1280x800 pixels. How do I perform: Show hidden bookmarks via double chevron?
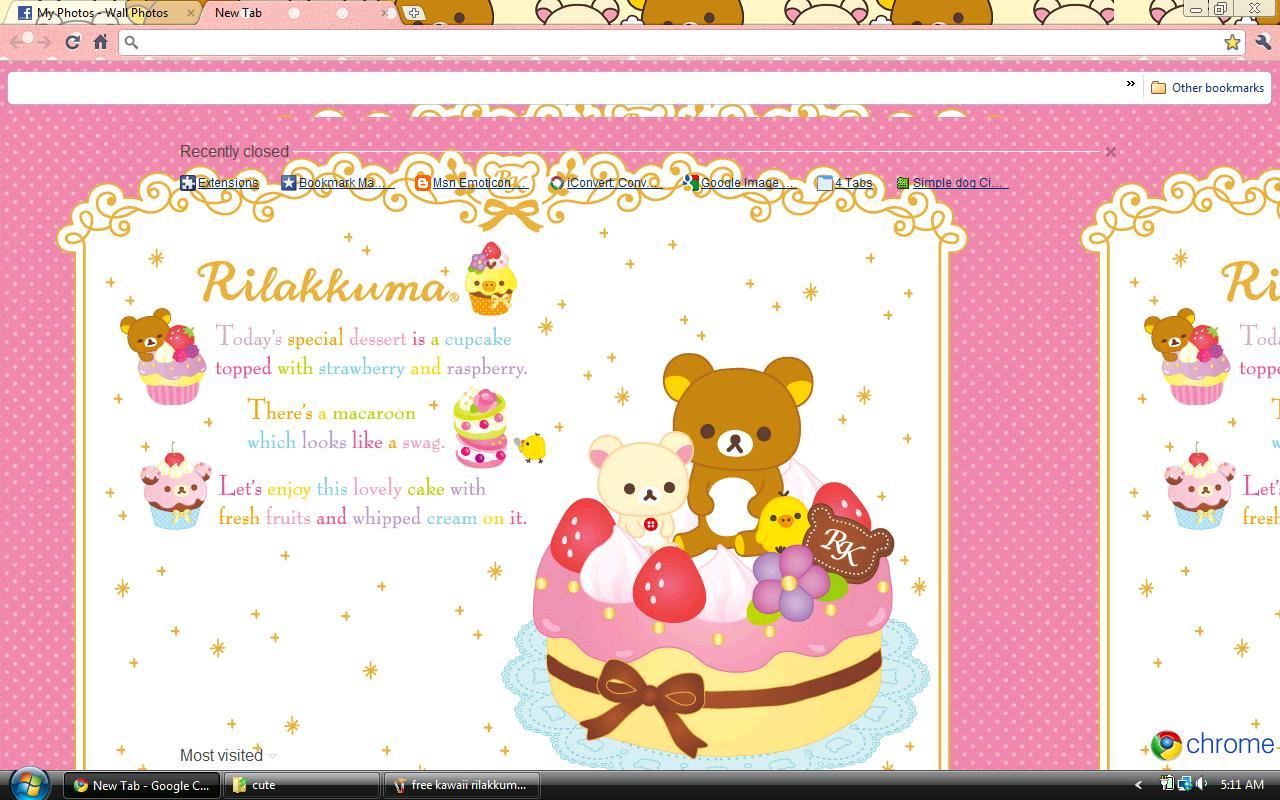click(x=1131, y=84)
